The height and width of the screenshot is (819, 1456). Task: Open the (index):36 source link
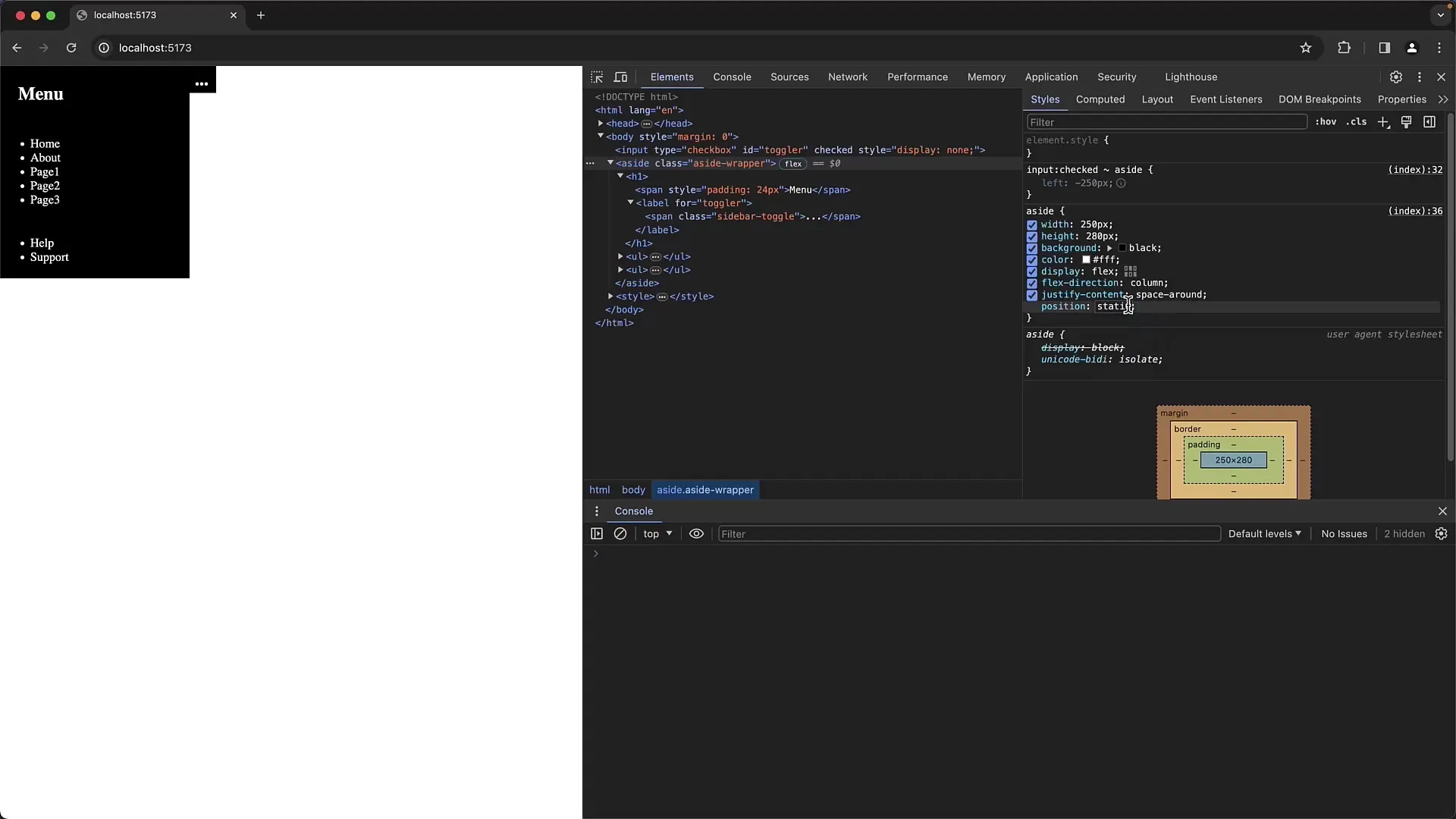click(x=1415, y=211)
